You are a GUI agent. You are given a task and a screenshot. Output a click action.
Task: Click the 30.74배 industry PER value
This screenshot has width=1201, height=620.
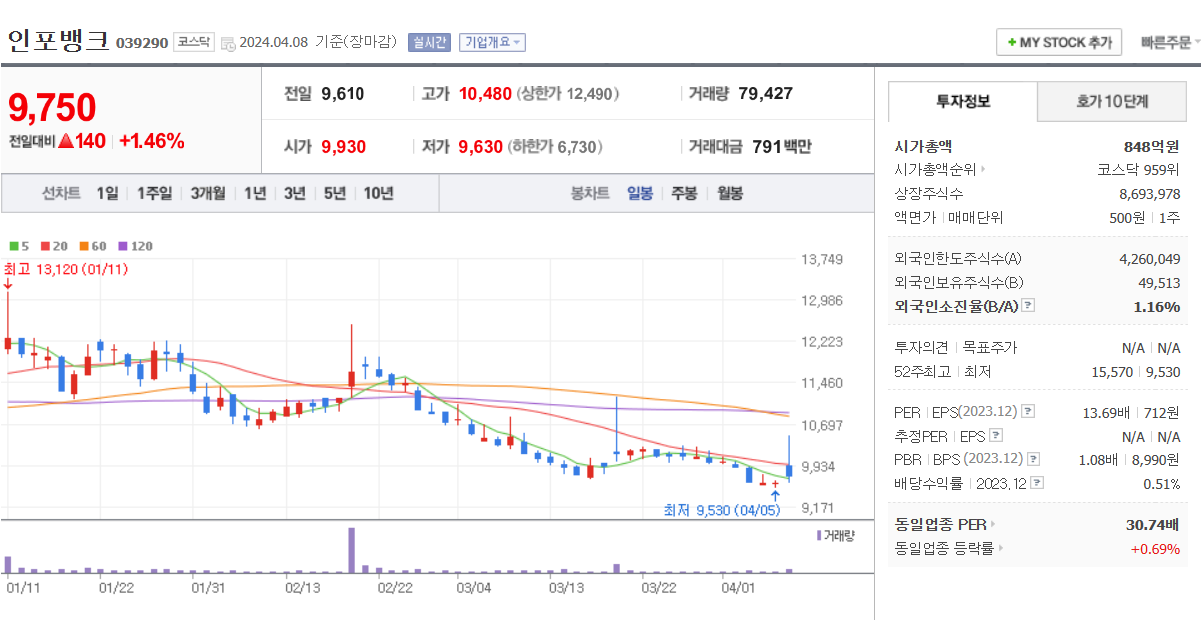coord(1153,524)
